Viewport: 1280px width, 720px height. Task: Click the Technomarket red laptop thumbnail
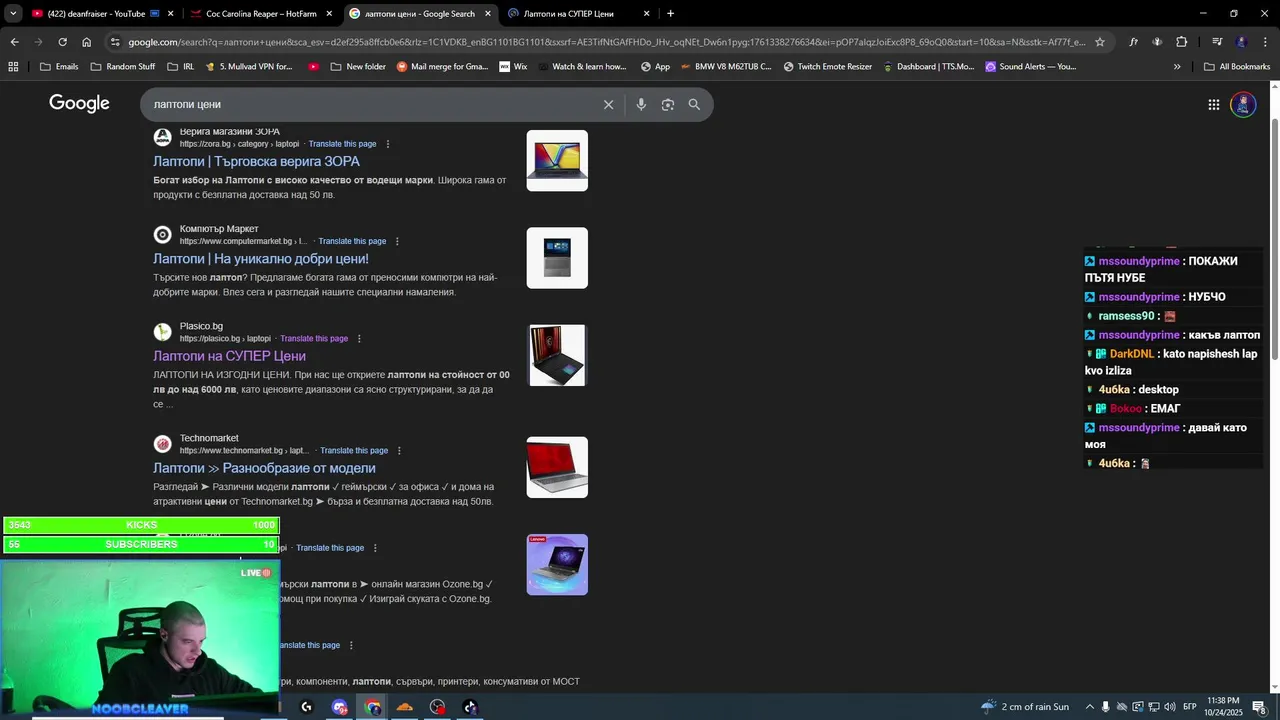557,467
